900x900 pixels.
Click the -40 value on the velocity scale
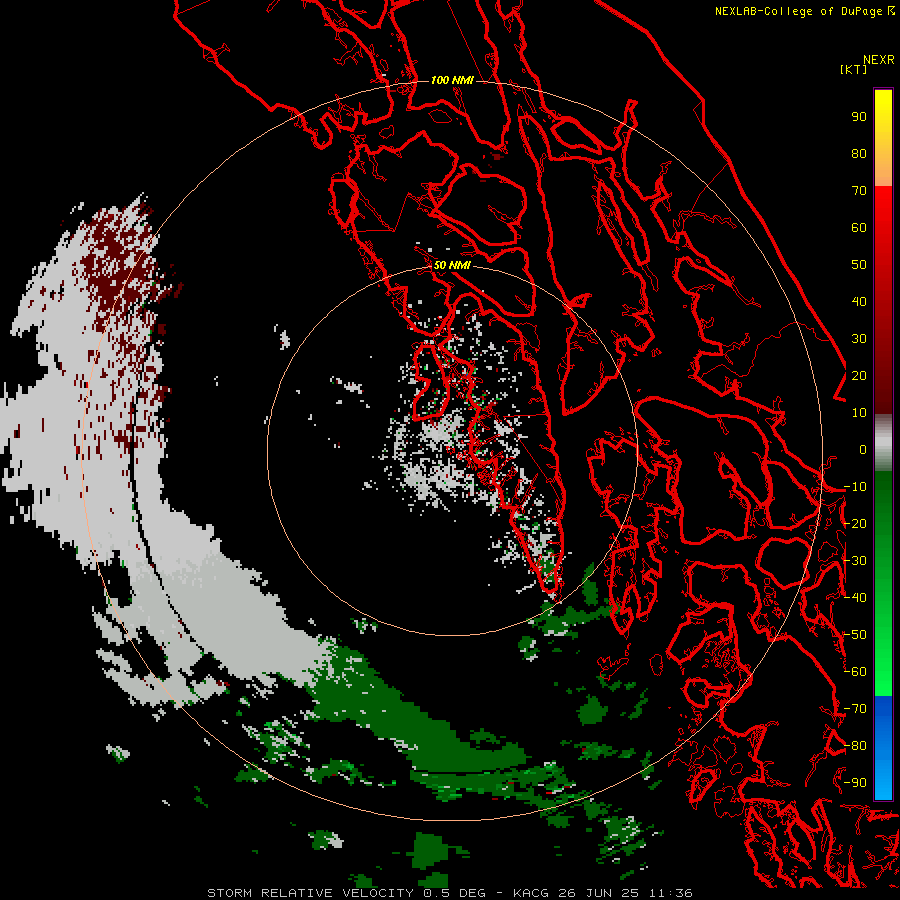855,598
